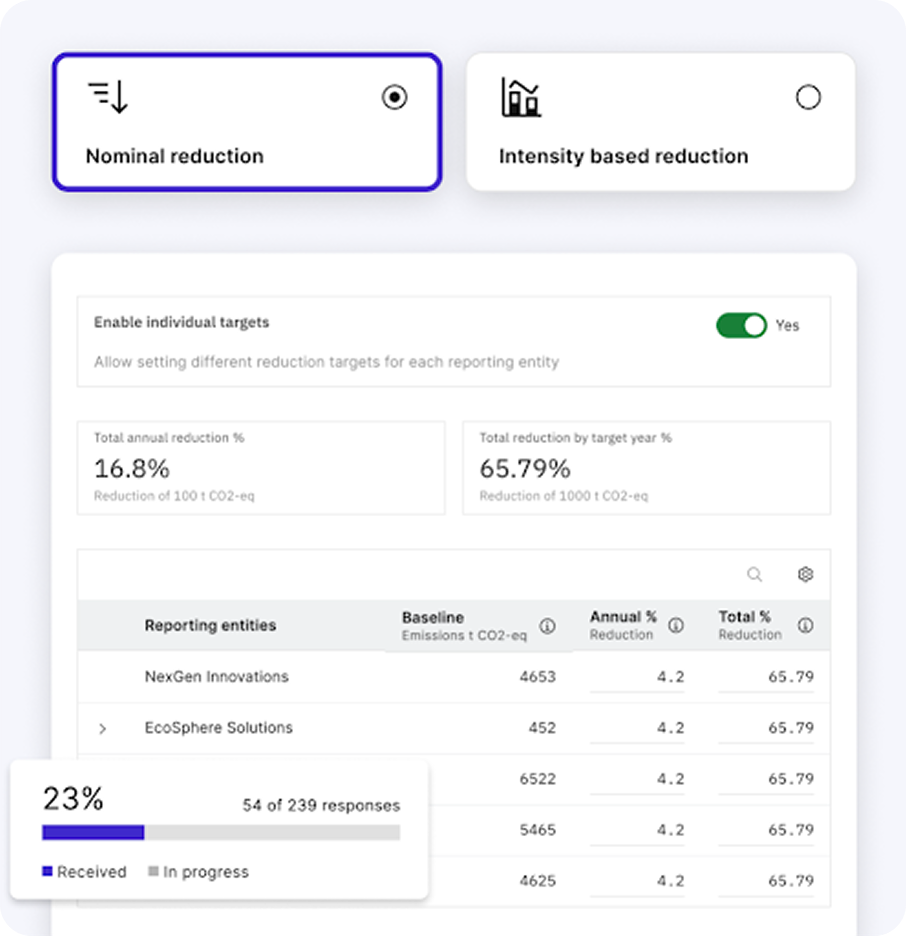Click the Reporting entities column header

click(210, 626)
